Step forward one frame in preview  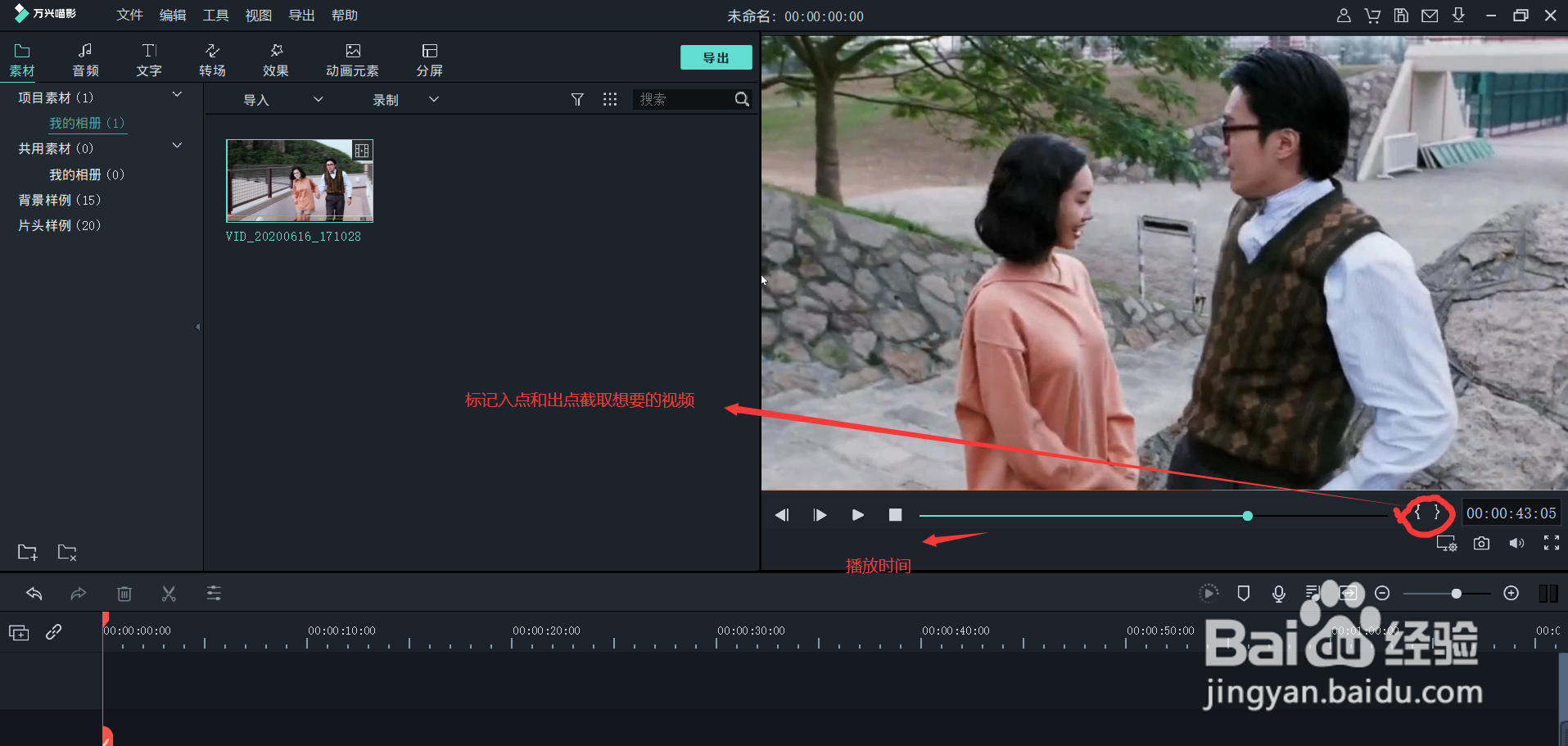[x=820, y=515]
